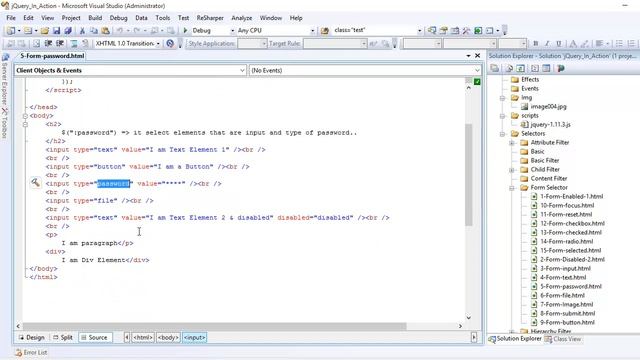The width and height of the screenshot is (640, 360).
Task: Select the 5-Form-password.html document tab
Action: [x=52, y=56]
